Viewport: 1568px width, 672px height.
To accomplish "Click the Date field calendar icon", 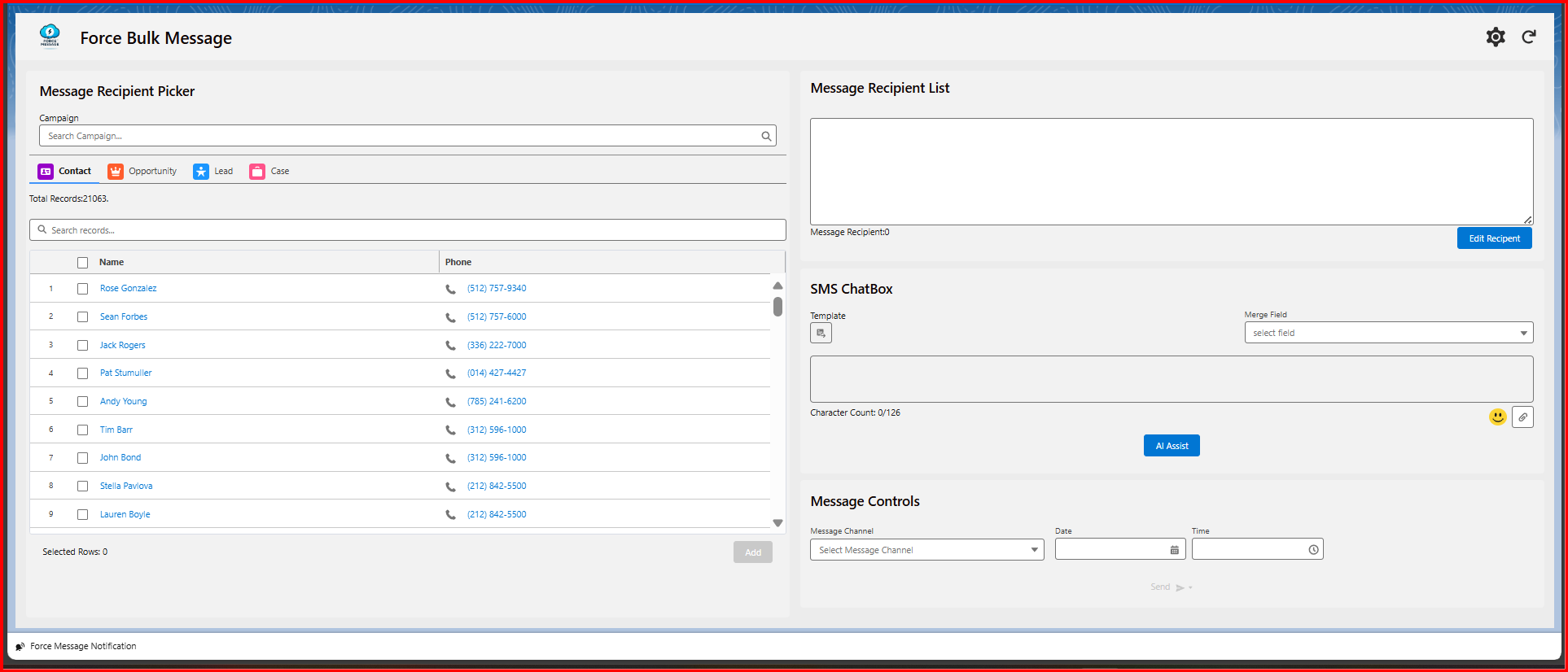I will tap(1174, 550).
